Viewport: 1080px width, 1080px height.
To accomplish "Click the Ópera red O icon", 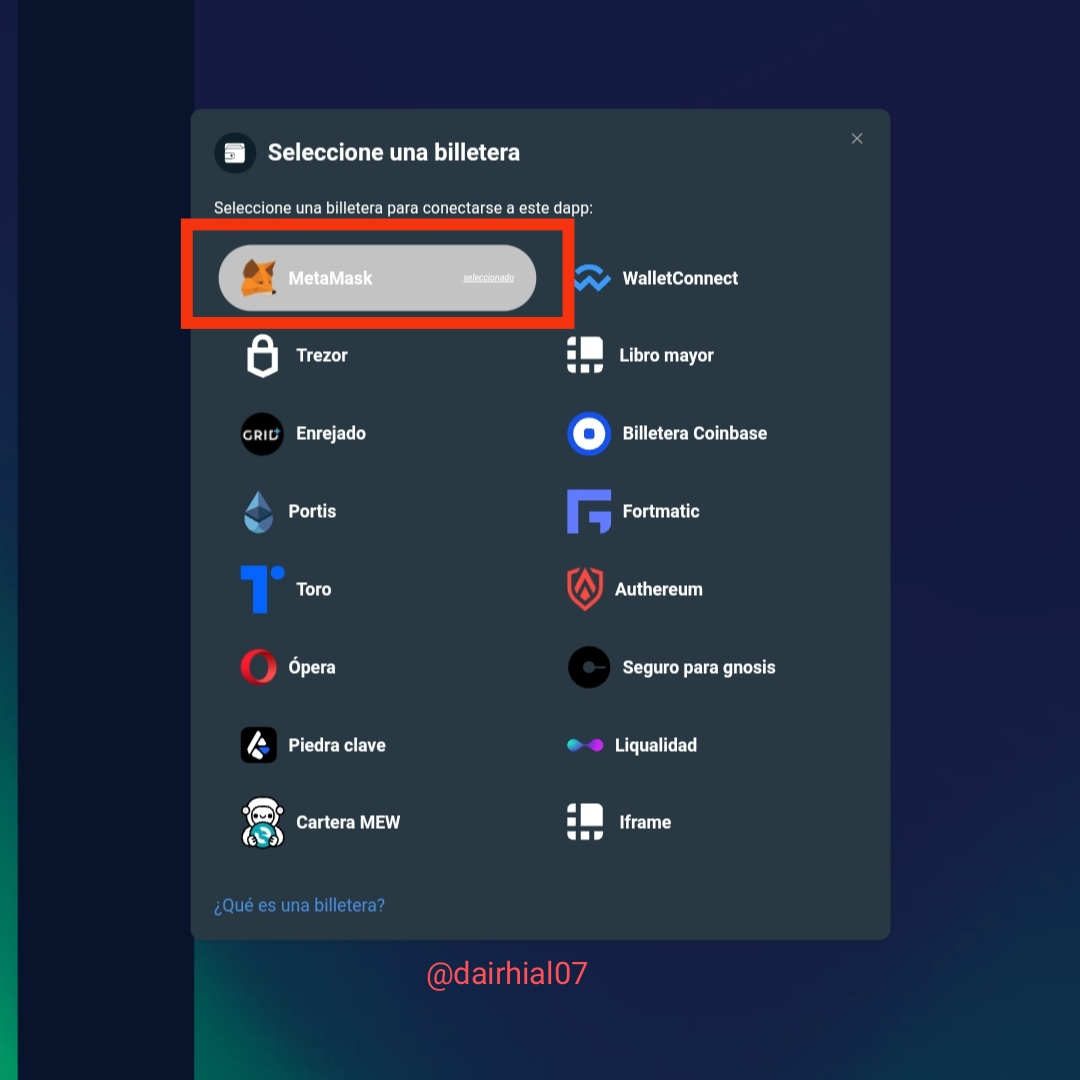I will tap(258, 667).
